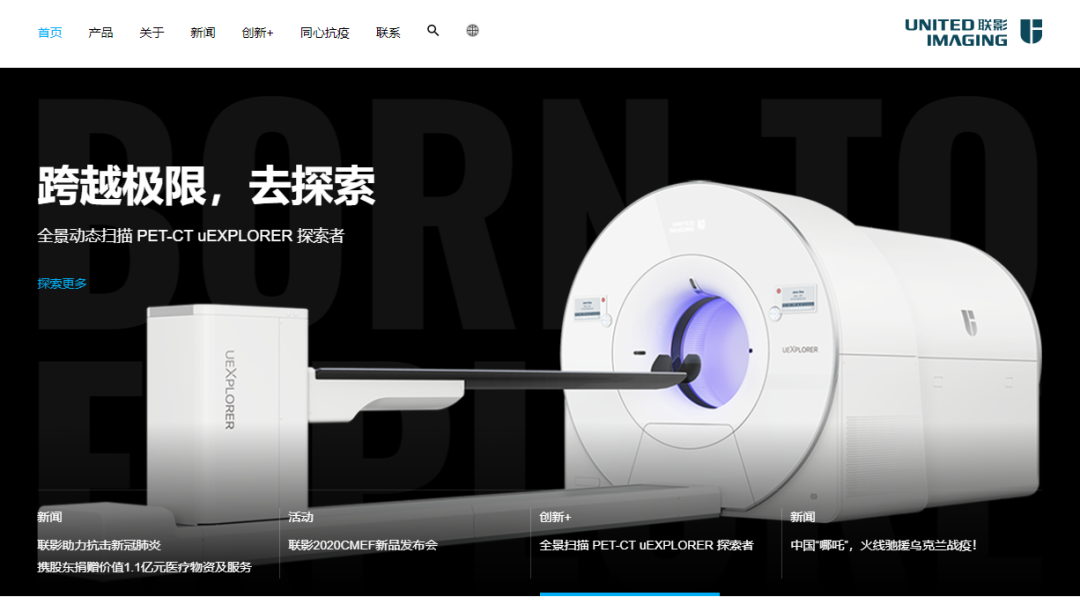Click the blue active slide progress bar

629,594
